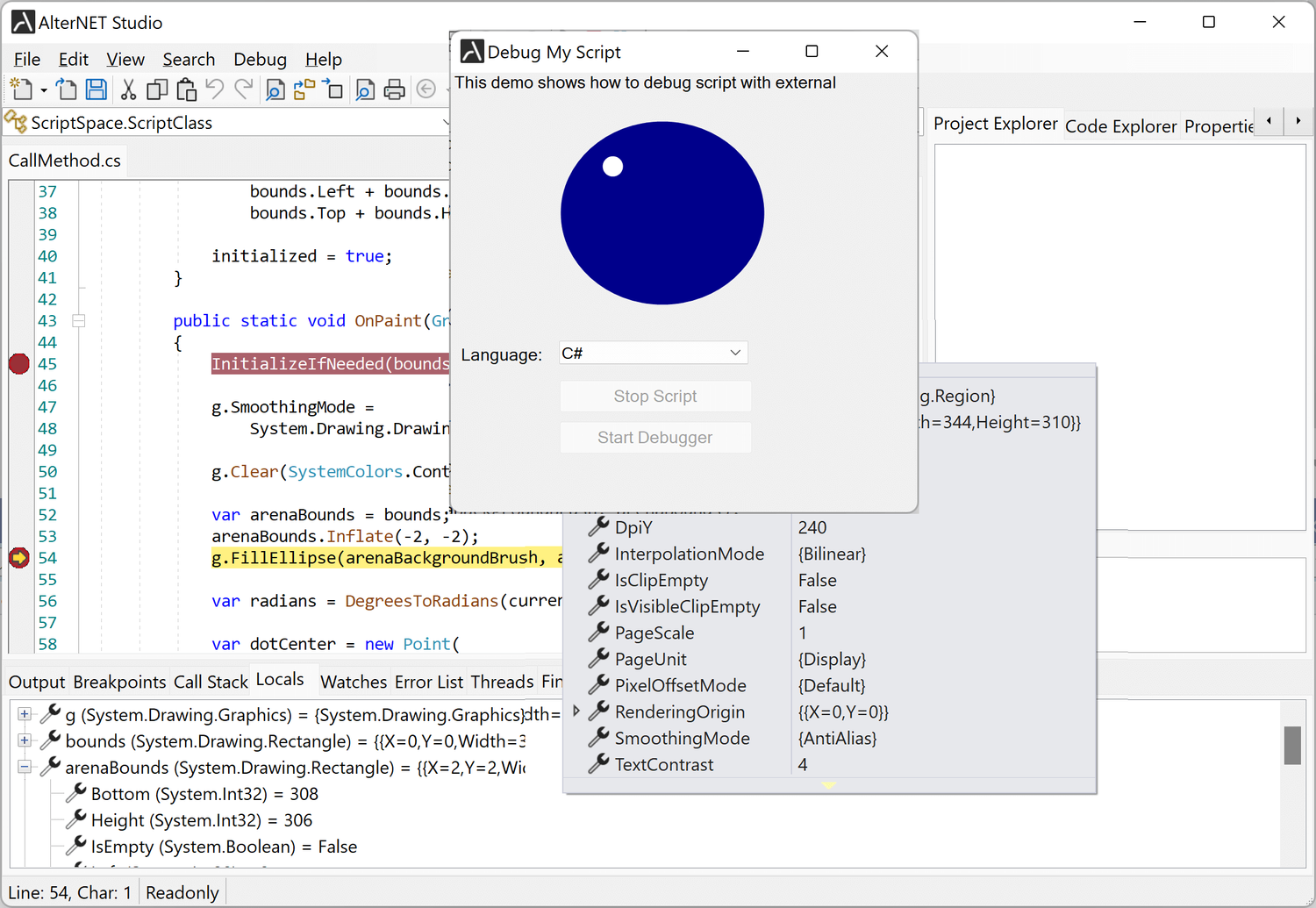The height and width of the screenshot is (908, 1316).
Task: Click the yellow execution arrow on line 54
Action: (x=18, y=557)
